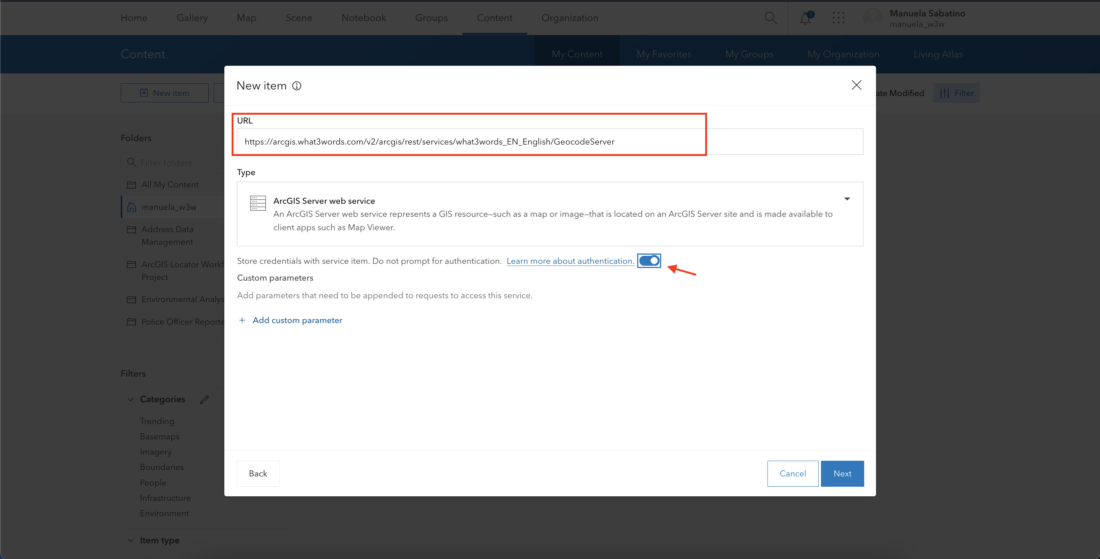Open the notifications bell icon
Image resolution: width=1100 pixels, height=559 pixels.
[805, 18]
